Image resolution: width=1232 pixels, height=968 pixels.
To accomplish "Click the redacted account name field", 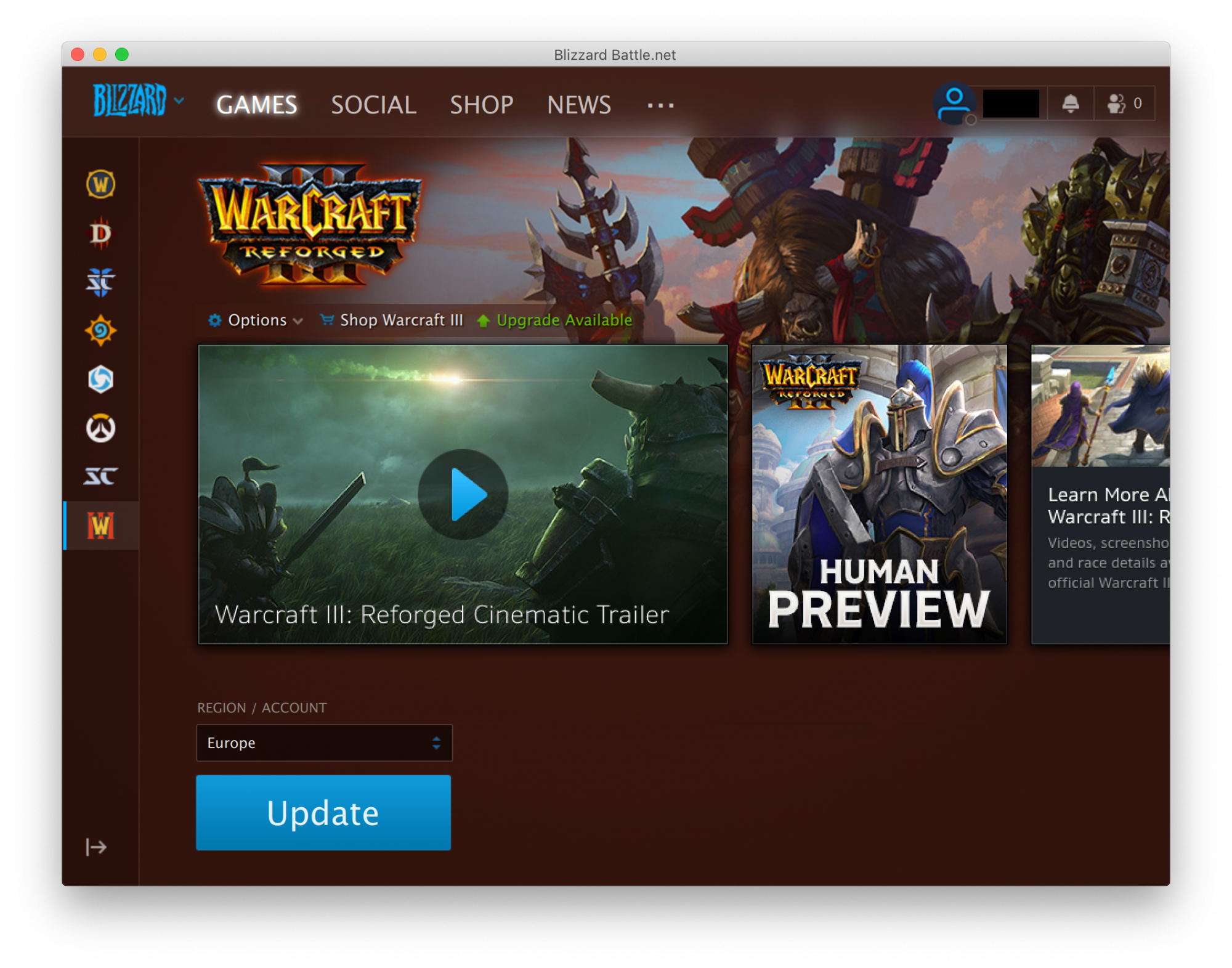I will [x=1011, y=104].
